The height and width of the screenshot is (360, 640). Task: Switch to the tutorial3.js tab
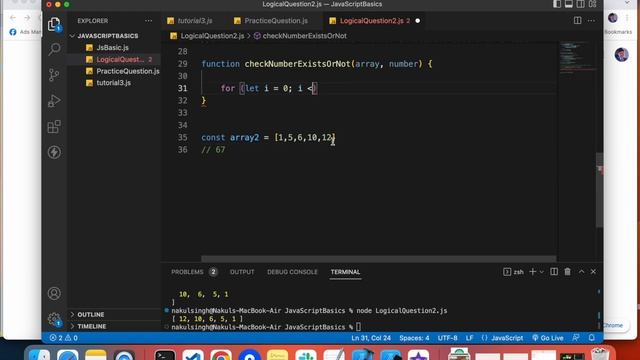click(x=195, y=21)
